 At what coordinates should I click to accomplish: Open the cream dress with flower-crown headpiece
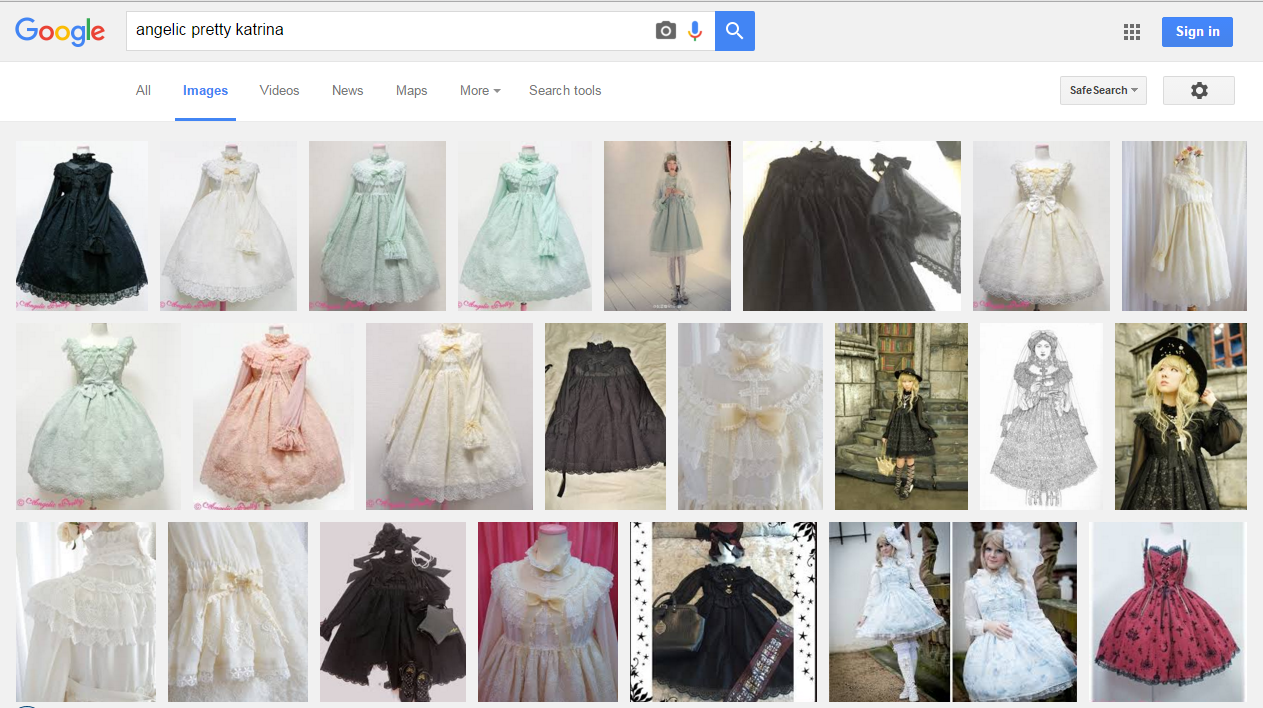coord(1184,226)
